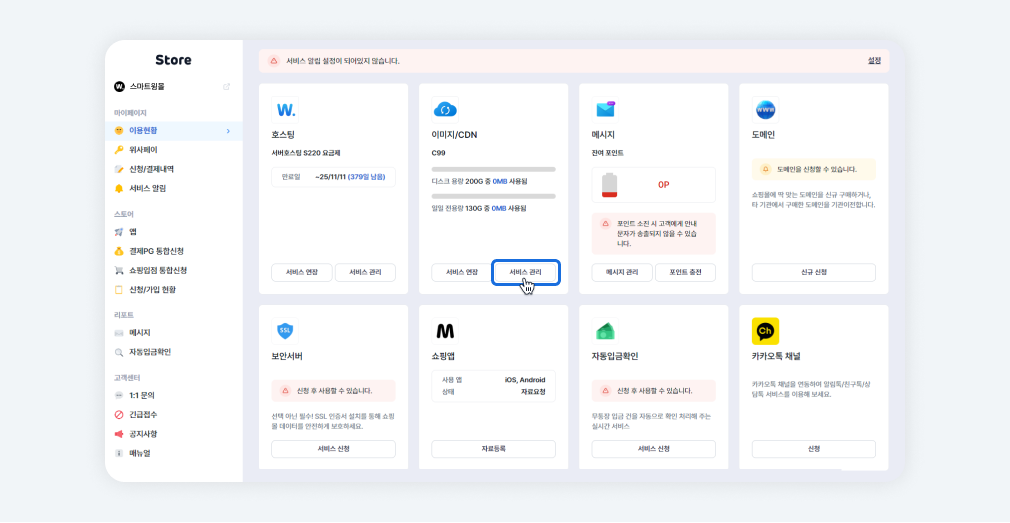Screen dimensions: 1010x523
Task: Click the W shop icon next to 스마트윙몰
Action: click(x=119, y=86)
